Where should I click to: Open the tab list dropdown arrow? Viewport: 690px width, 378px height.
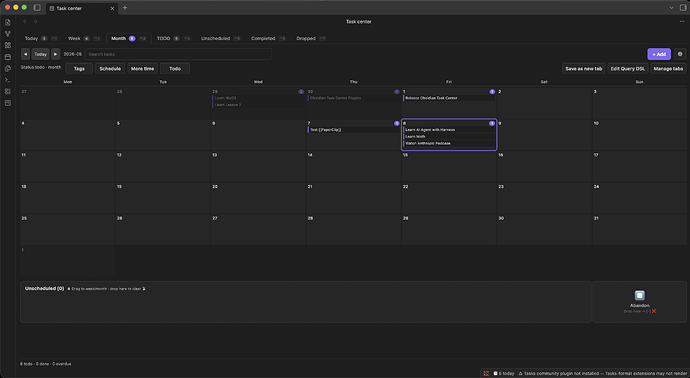[672, 7]
